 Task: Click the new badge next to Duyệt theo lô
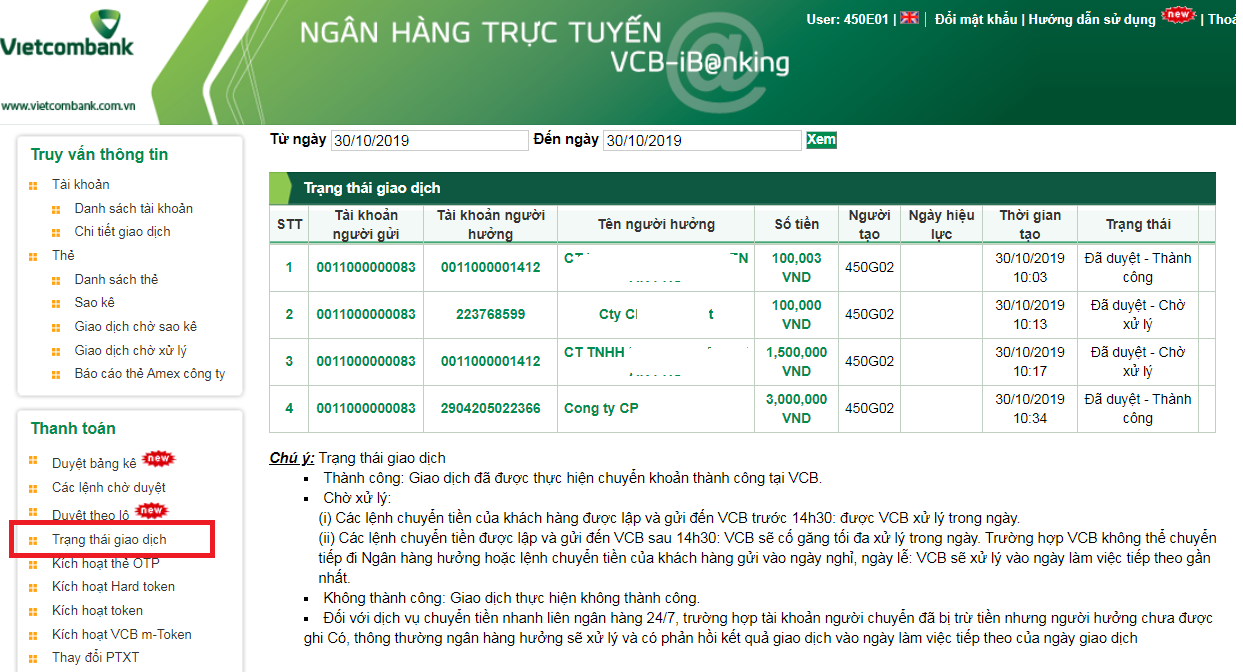[x=152, y=510]
